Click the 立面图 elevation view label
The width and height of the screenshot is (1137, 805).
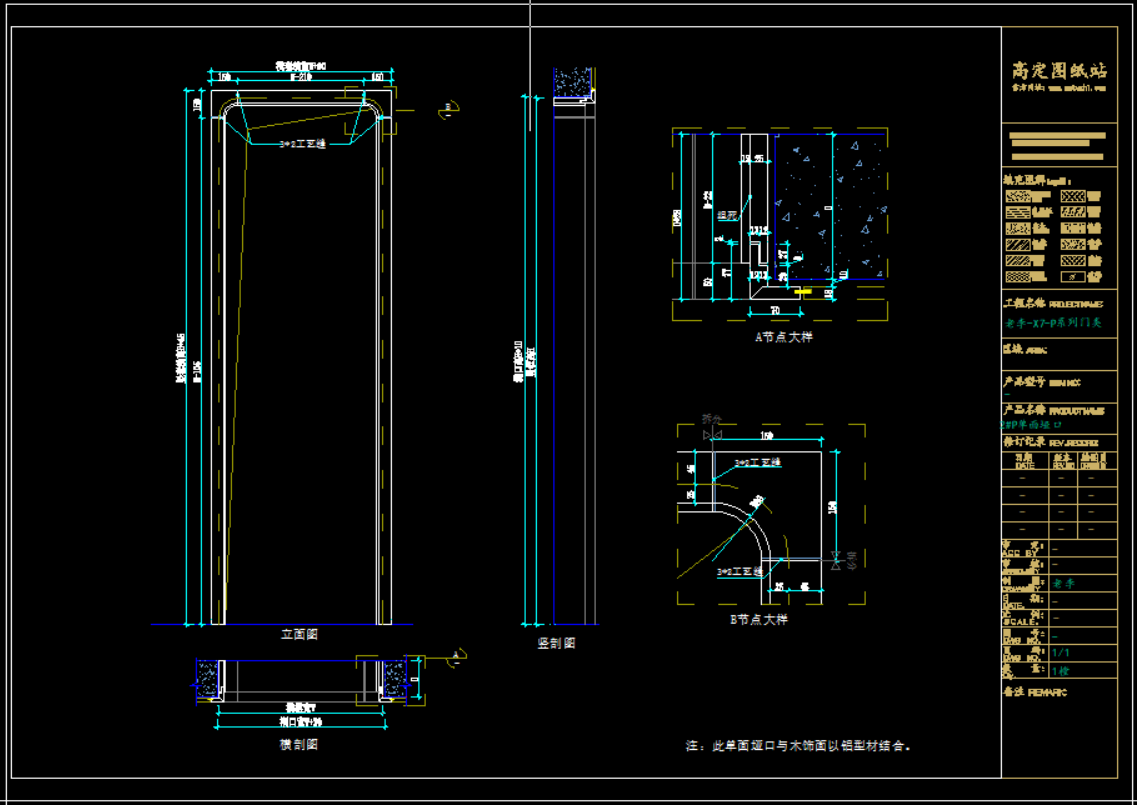tap(299, 634)
